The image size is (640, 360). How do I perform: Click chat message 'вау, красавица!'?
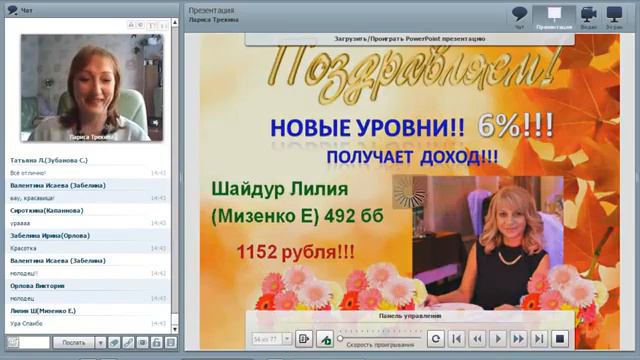pyautogui.click(x=32, y=198)
